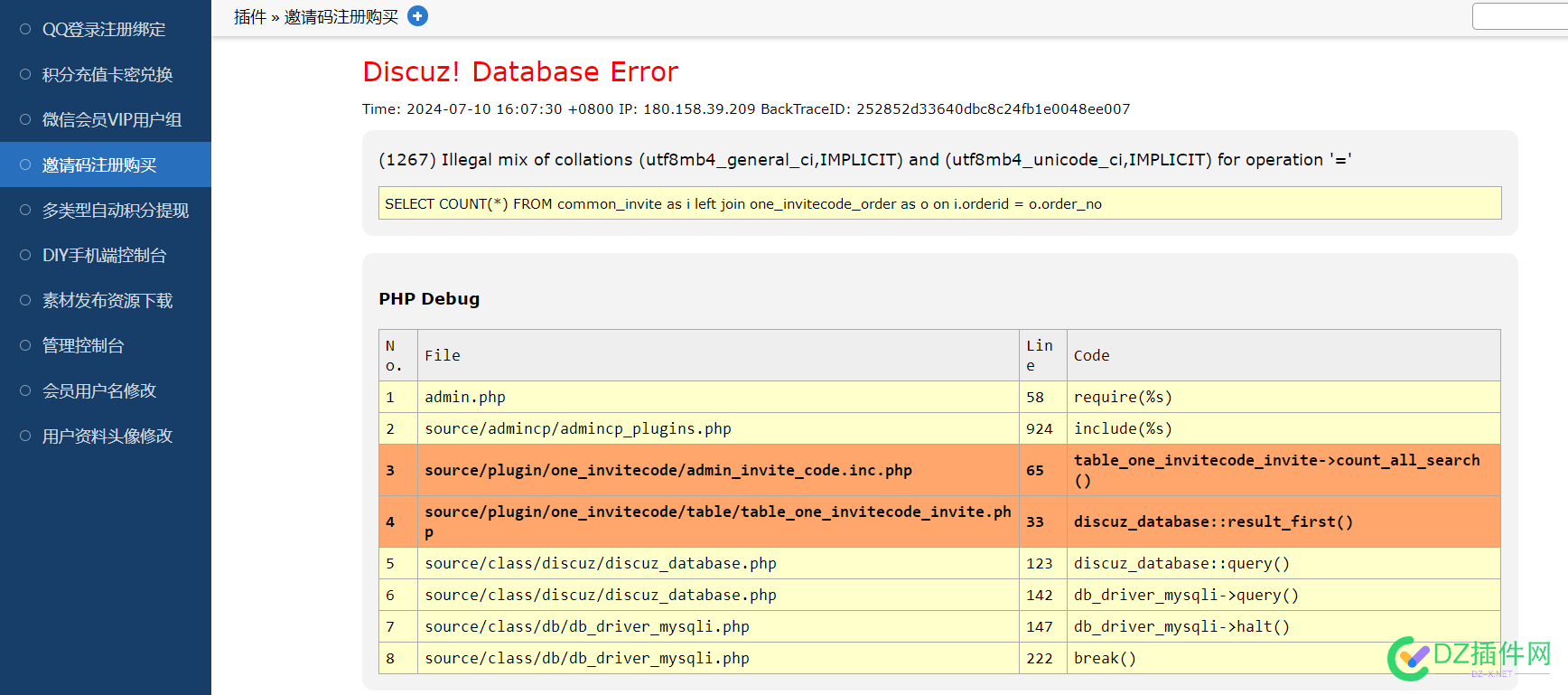Click admin.php in debug table
1568x695 pixels.
pos(718,397)
